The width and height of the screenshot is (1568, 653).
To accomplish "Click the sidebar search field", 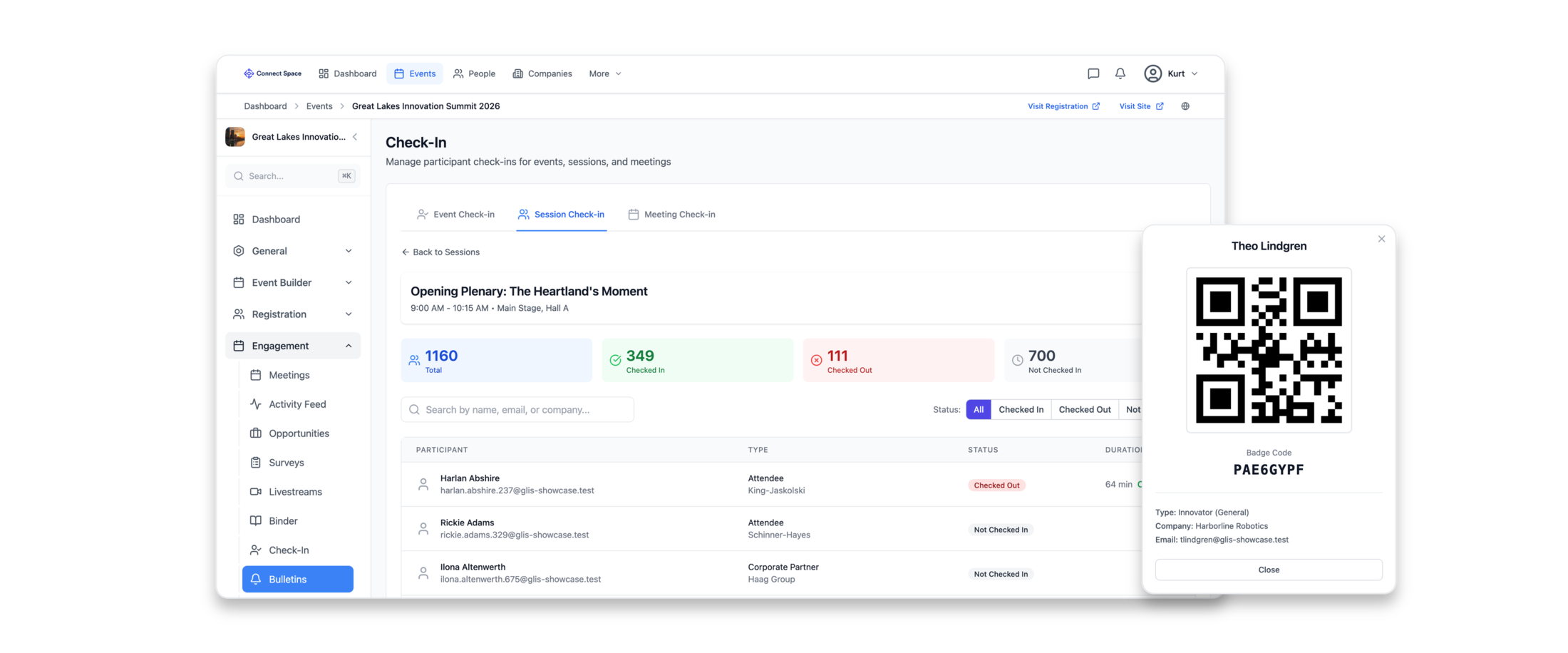I will pyautogui.click(x=293, y=176).
